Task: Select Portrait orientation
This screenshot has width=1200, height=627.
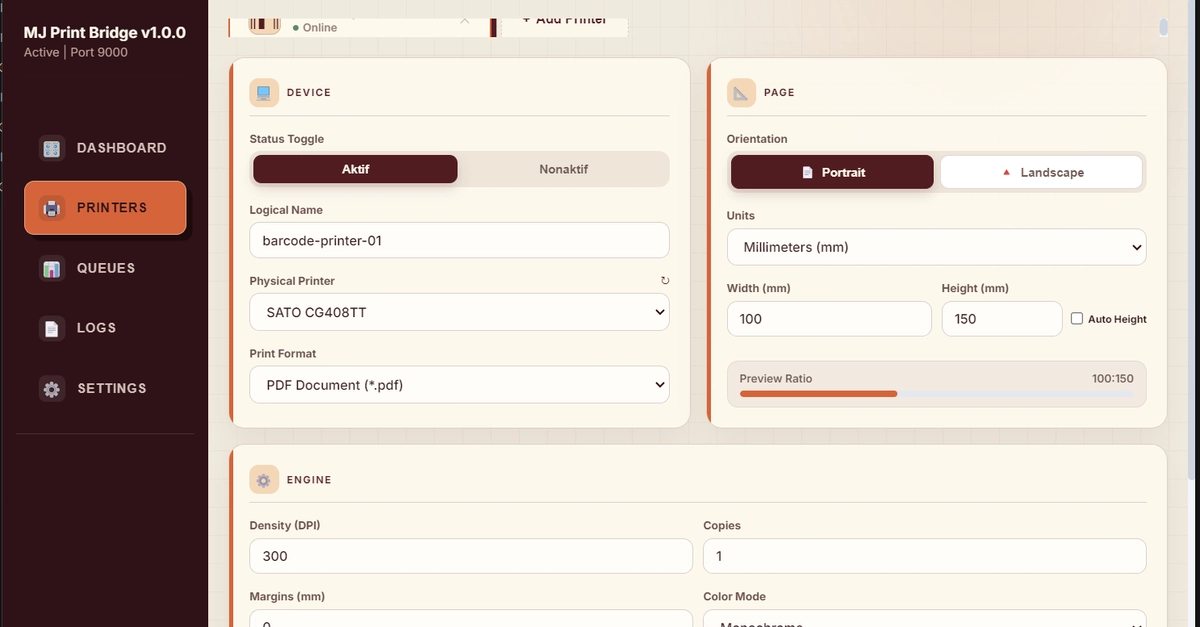Action: (x=832, y=172)
